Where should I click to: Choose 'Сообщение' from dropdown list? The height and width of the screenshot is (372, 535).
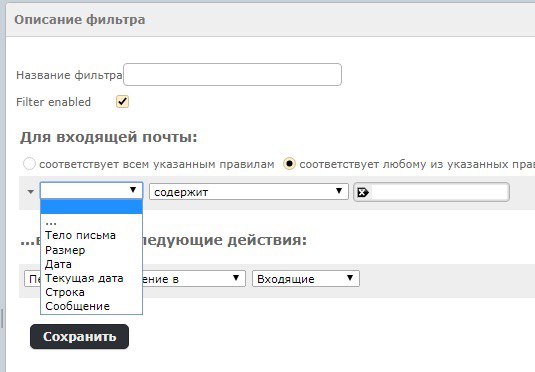(91, 306)
